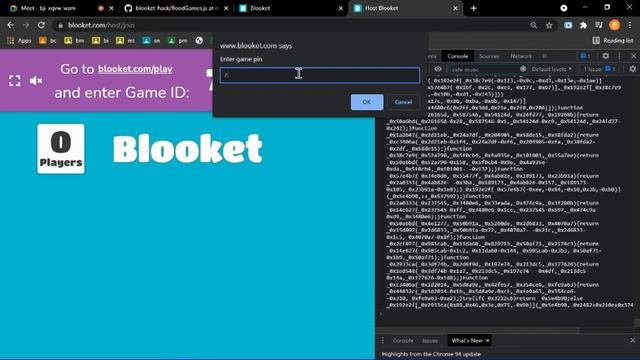Open the Reading list panel

(613, 40)
